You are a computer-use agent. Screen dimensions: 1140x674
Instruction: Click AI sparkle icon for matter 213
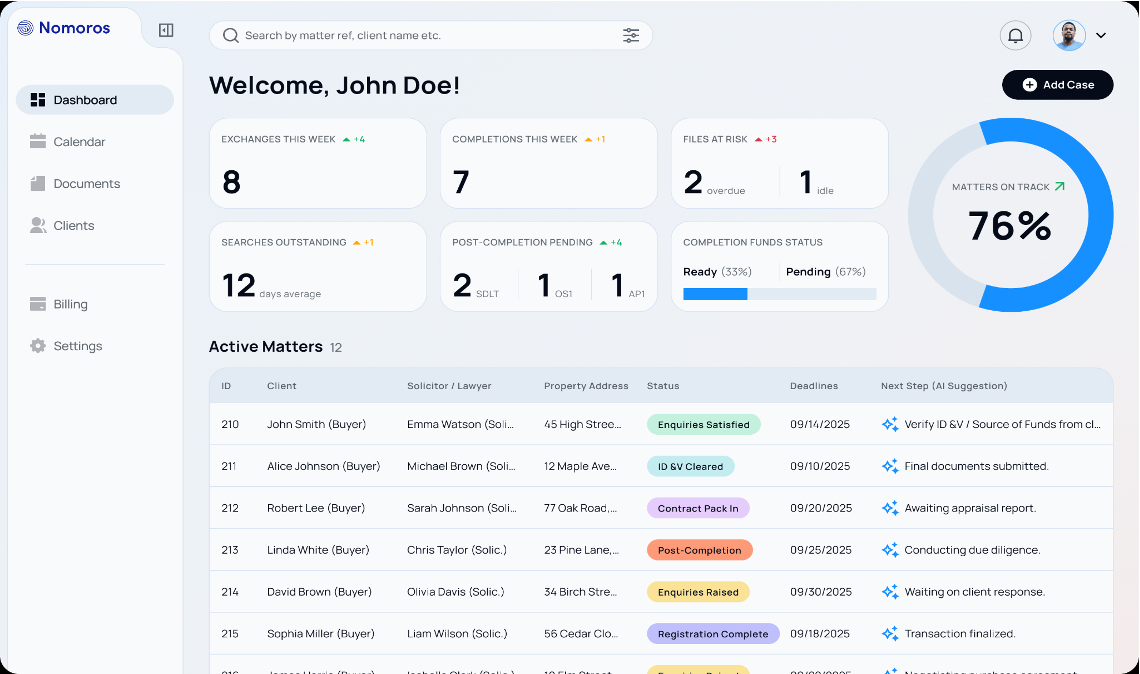point(889,550)
